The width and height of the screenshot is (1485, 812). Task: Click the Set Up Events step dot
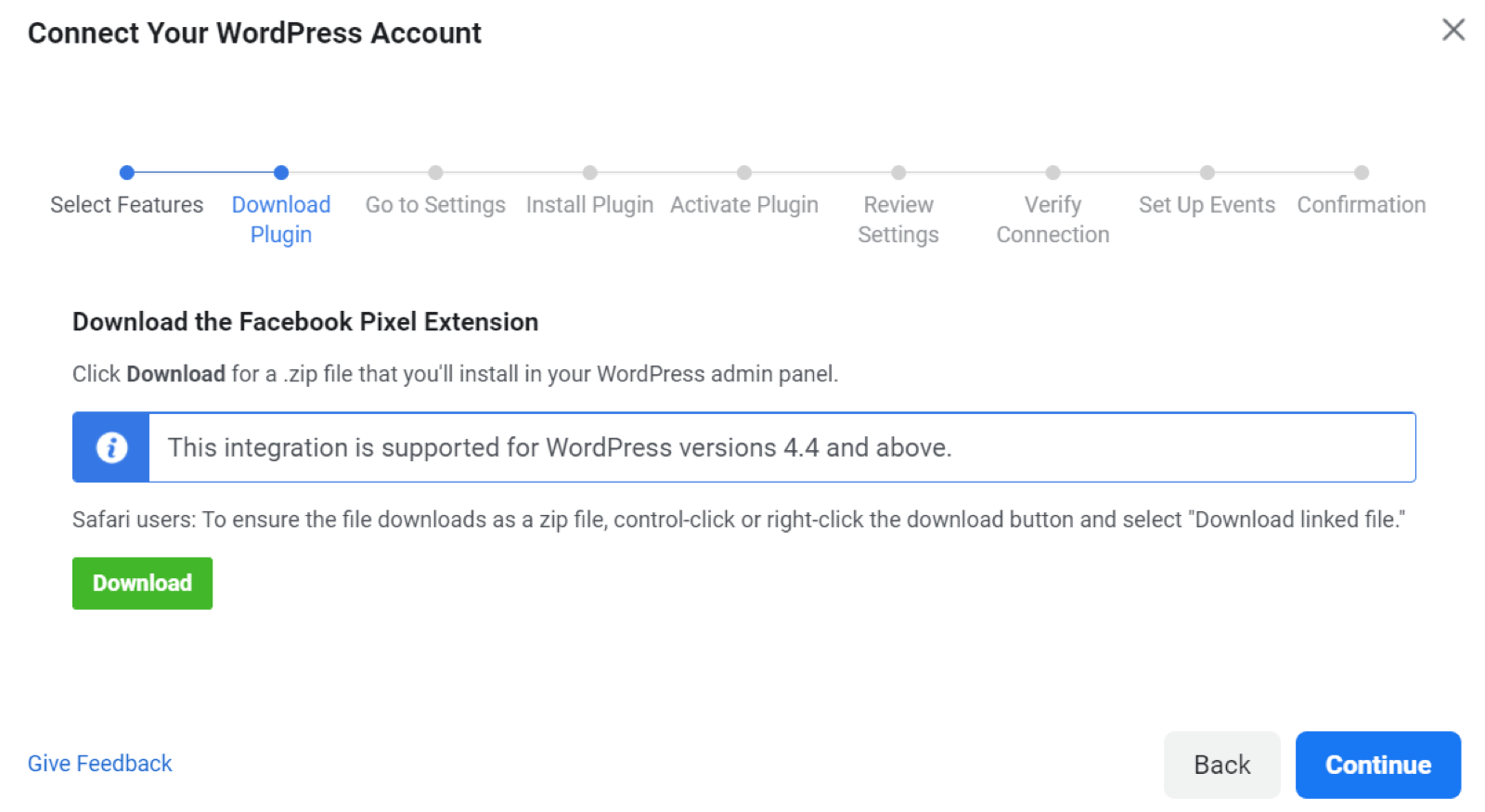pyautogui.click(x=1207, y=173)
